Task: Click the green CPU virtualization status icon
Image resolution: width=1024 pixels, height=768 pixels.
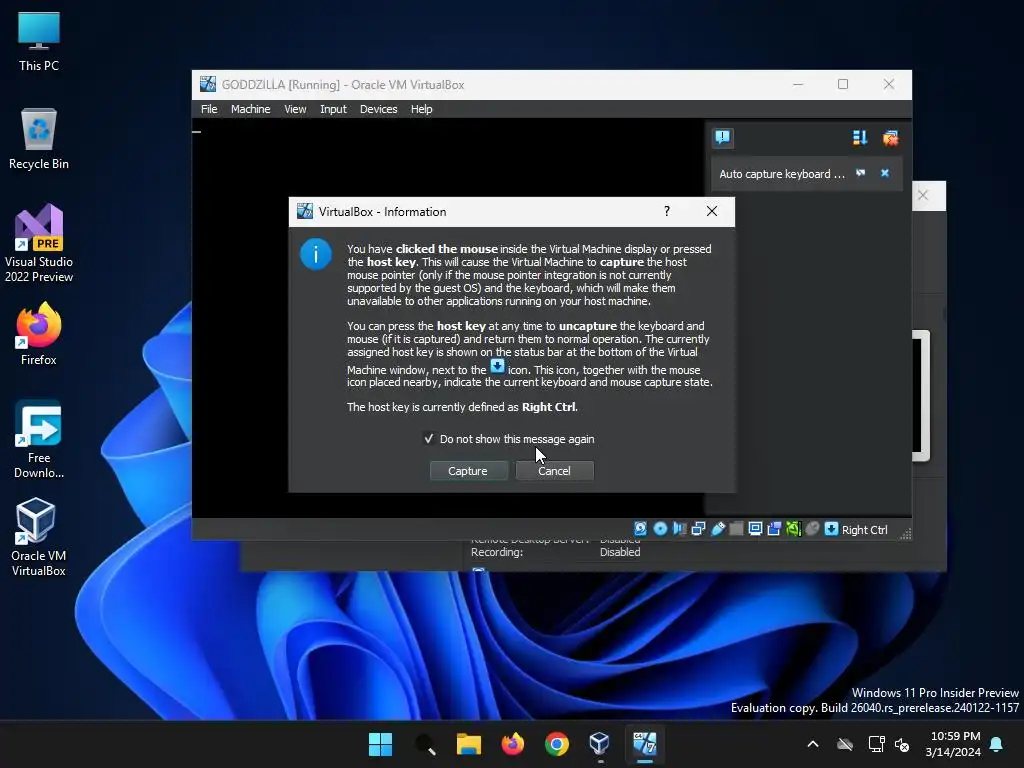Action: tap(793, 529)
